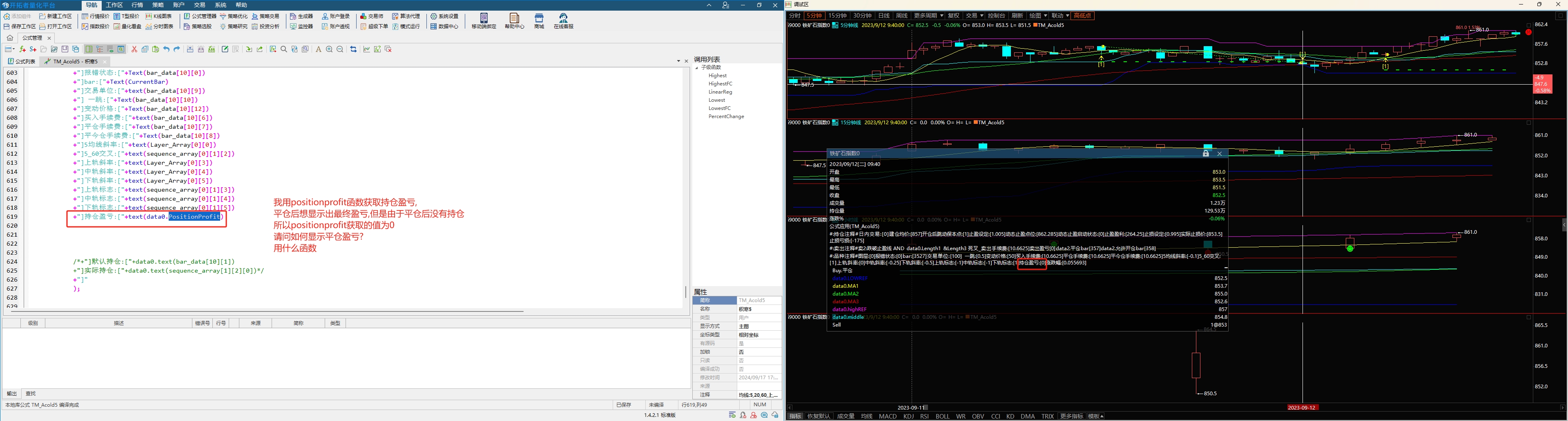This screenshot has width=1568, height=421.
Task: Open the tab list dropdown arrow above editor
Action: (679, 61)
